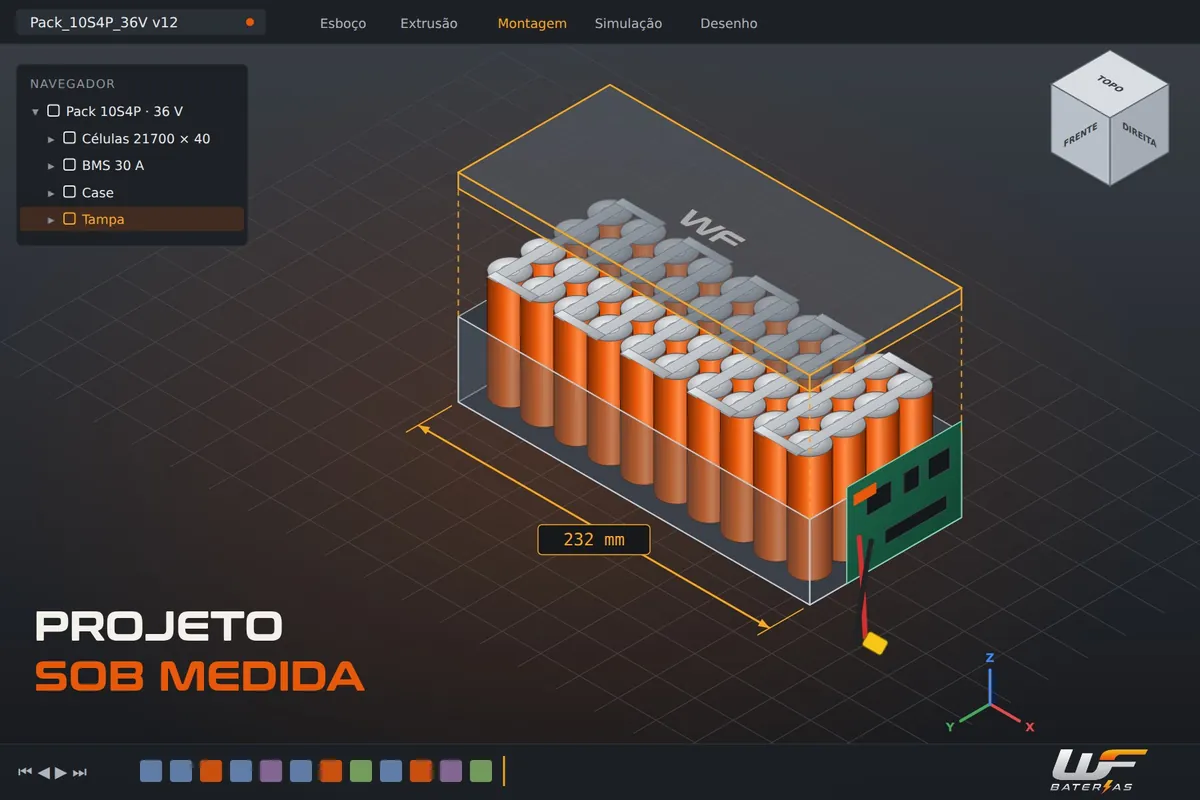Expand the Tampa node
The height and width of the screenshot is (800, 1200).
[52, 220]
